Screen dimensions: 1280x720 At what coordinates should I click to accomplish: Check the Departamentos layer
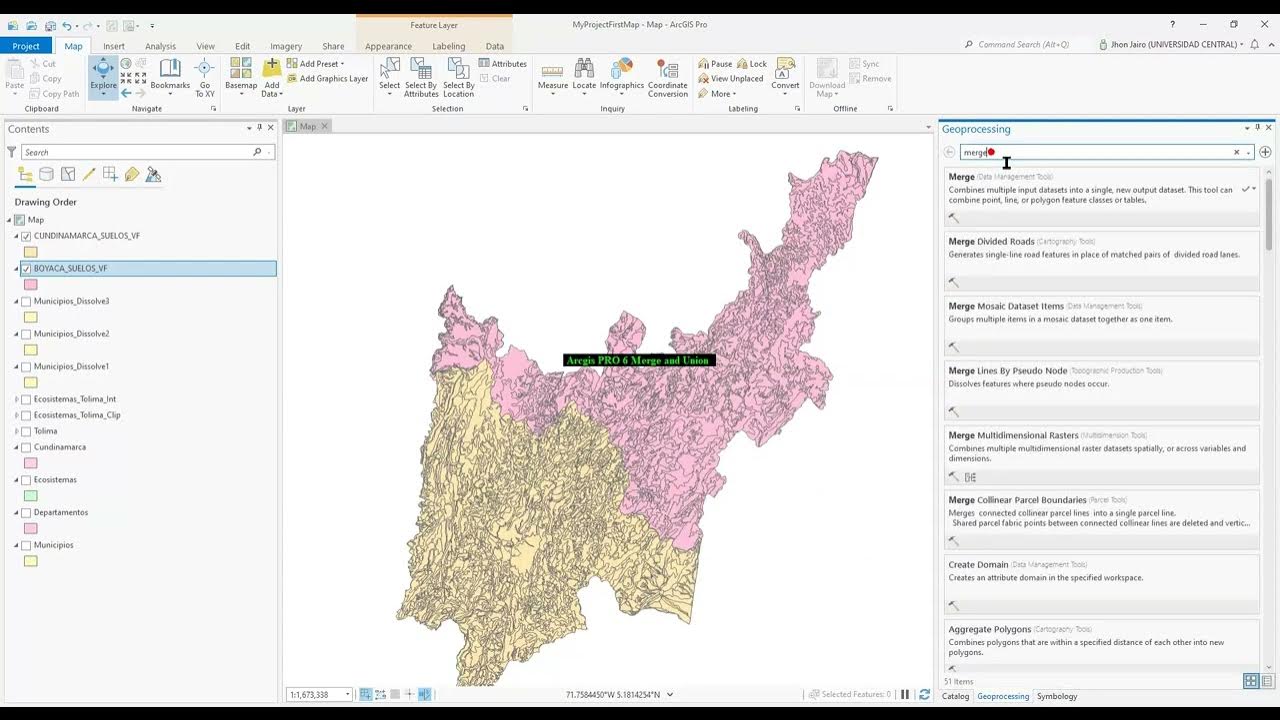pyautogui.click(x=26, y=512)
